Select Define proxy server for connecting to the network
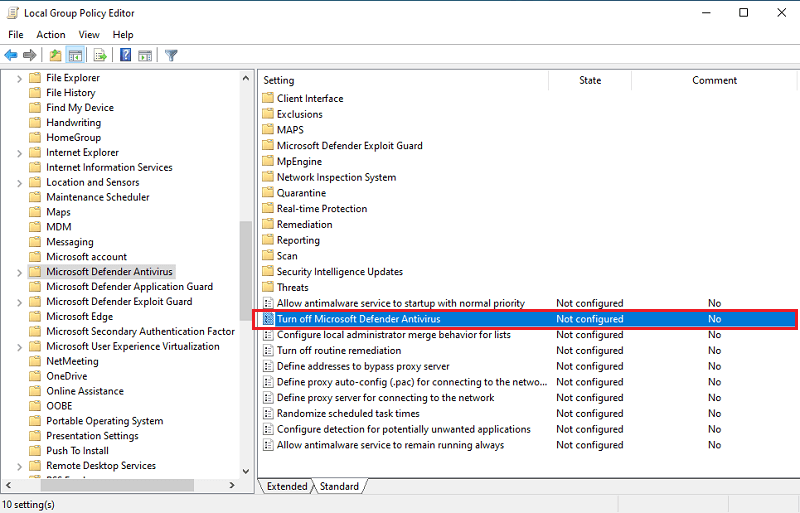This screenshot has height=513, width=800. pos(385,397)
